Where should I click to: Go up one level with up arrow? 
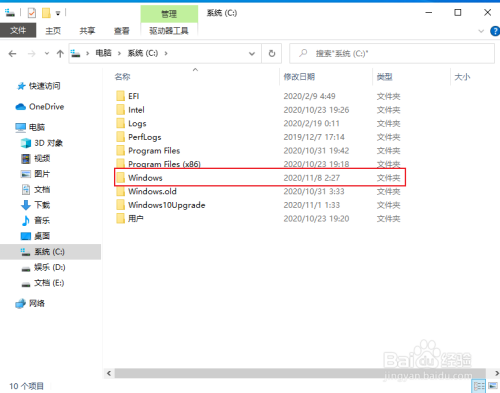60,53
